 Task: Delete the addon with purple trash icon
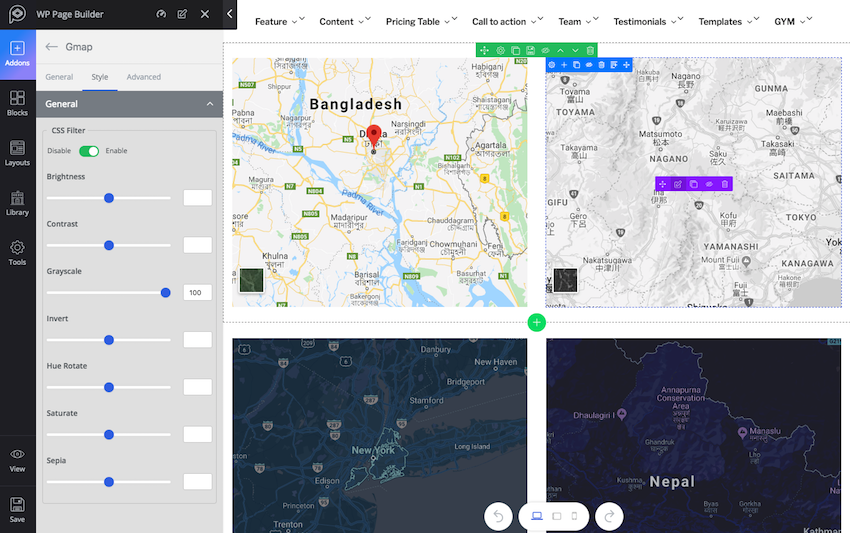tap(725, 184)
